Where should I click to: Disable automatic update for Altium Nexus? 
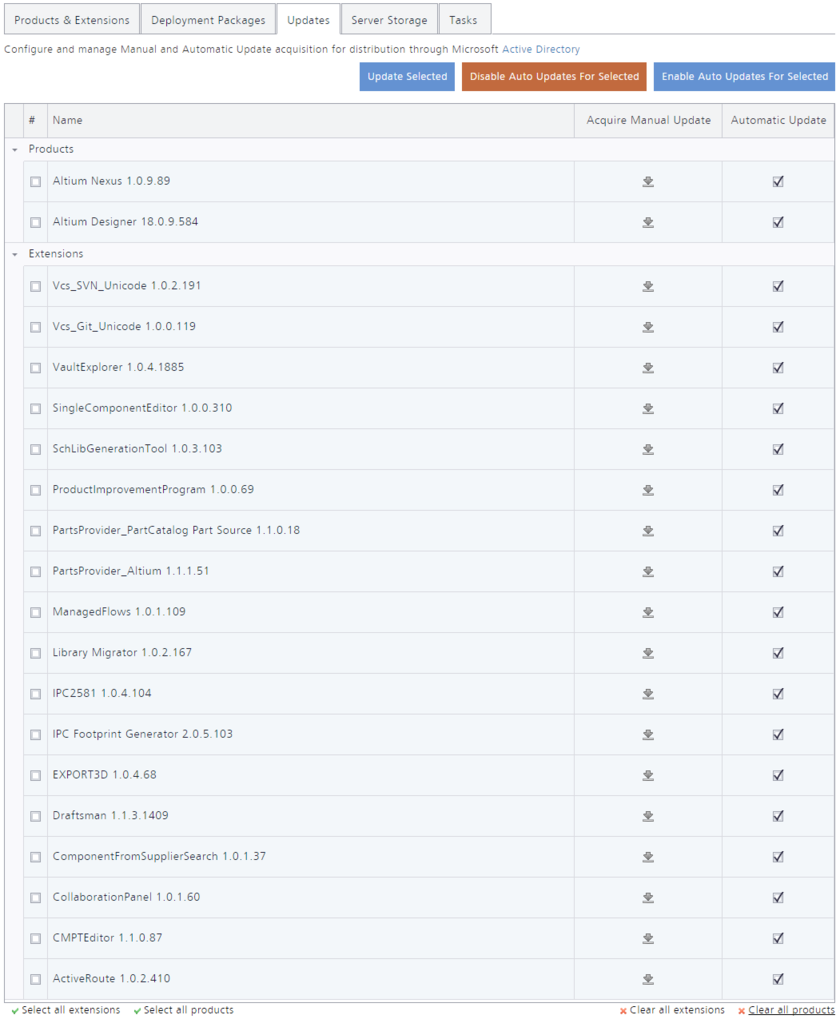pyautogui.click(x=778, y=181)
